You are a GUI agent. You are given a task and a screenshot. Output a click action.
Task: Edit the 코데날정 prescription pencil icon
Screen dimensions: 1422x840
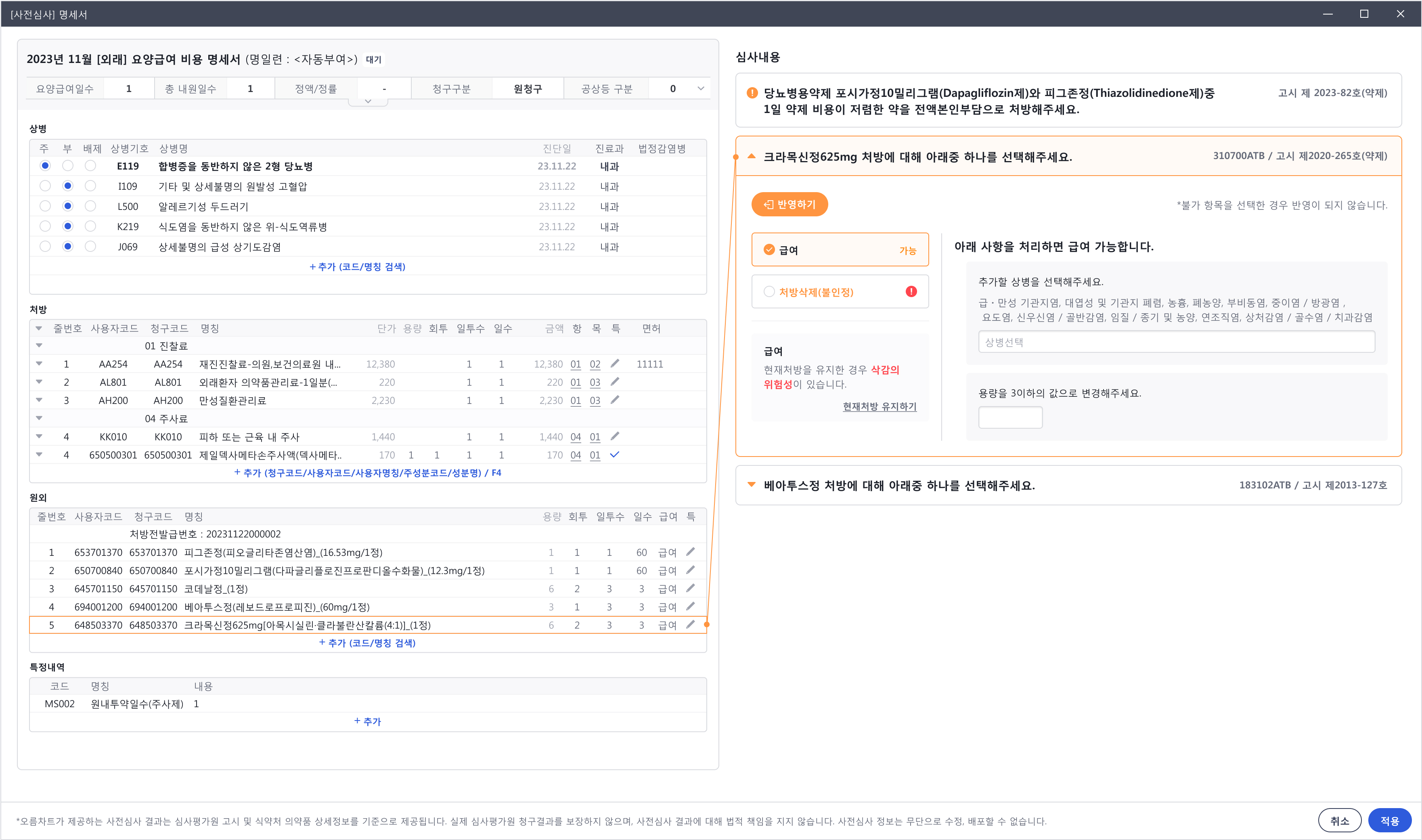(689, 589)
